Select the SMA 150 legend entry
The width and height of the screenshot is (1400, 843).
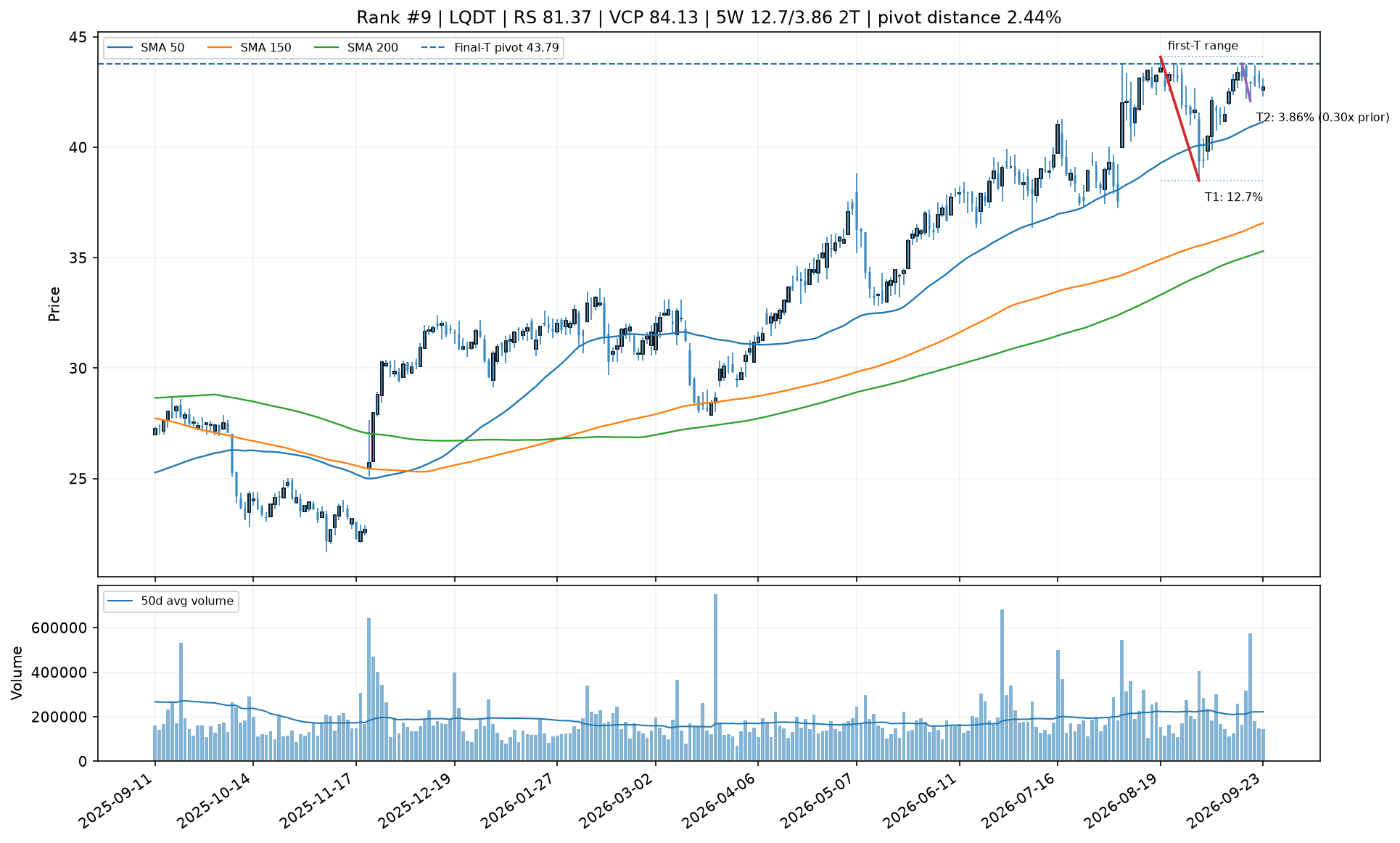pyautogui.click(x=249, y=48)
